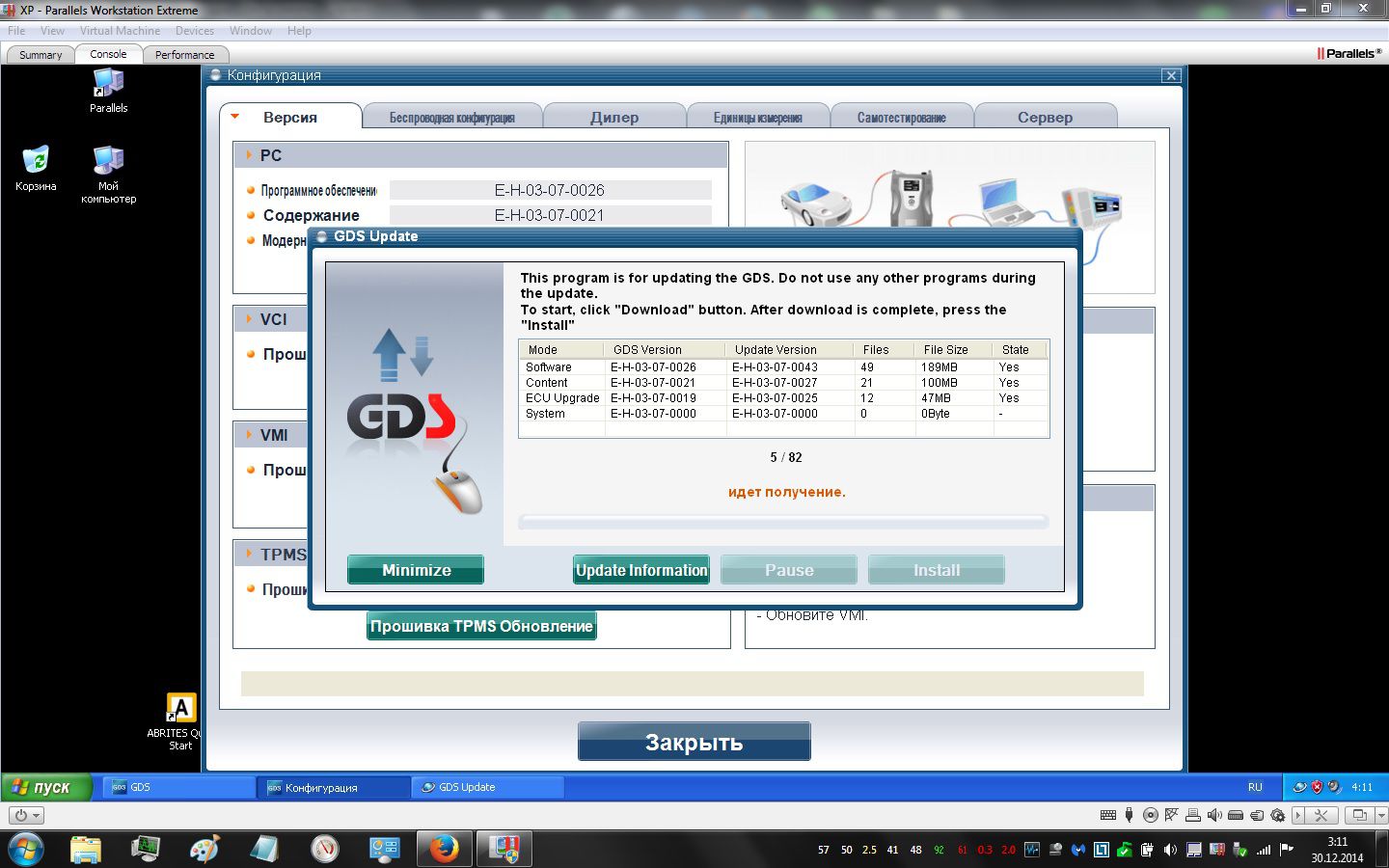The height and width of the screenshot is (868, 1389).
Task: Select the Software row in update table
Action: point(783,367)
